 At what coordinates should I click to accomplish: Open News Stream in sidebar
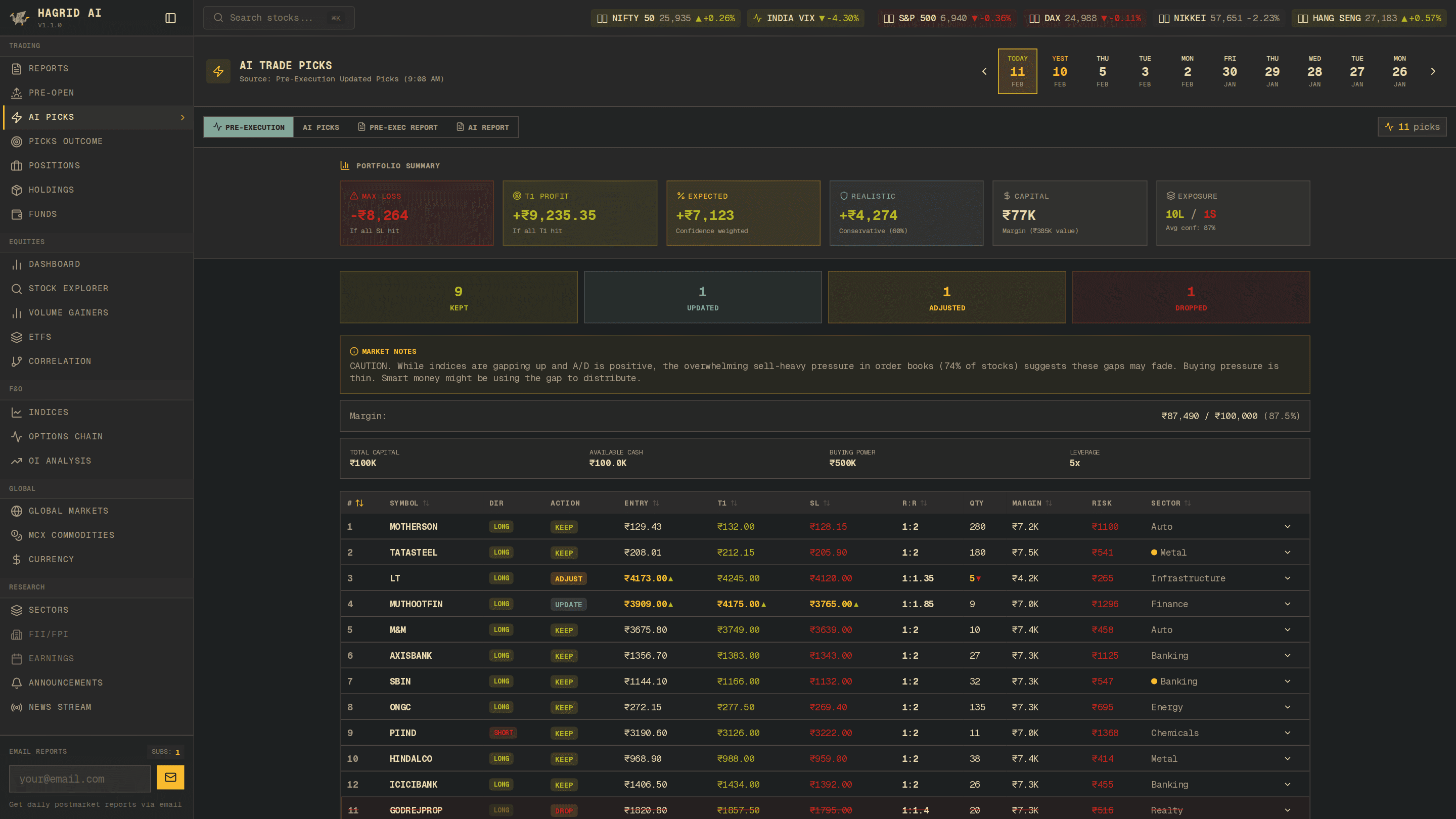pos(60,707)
